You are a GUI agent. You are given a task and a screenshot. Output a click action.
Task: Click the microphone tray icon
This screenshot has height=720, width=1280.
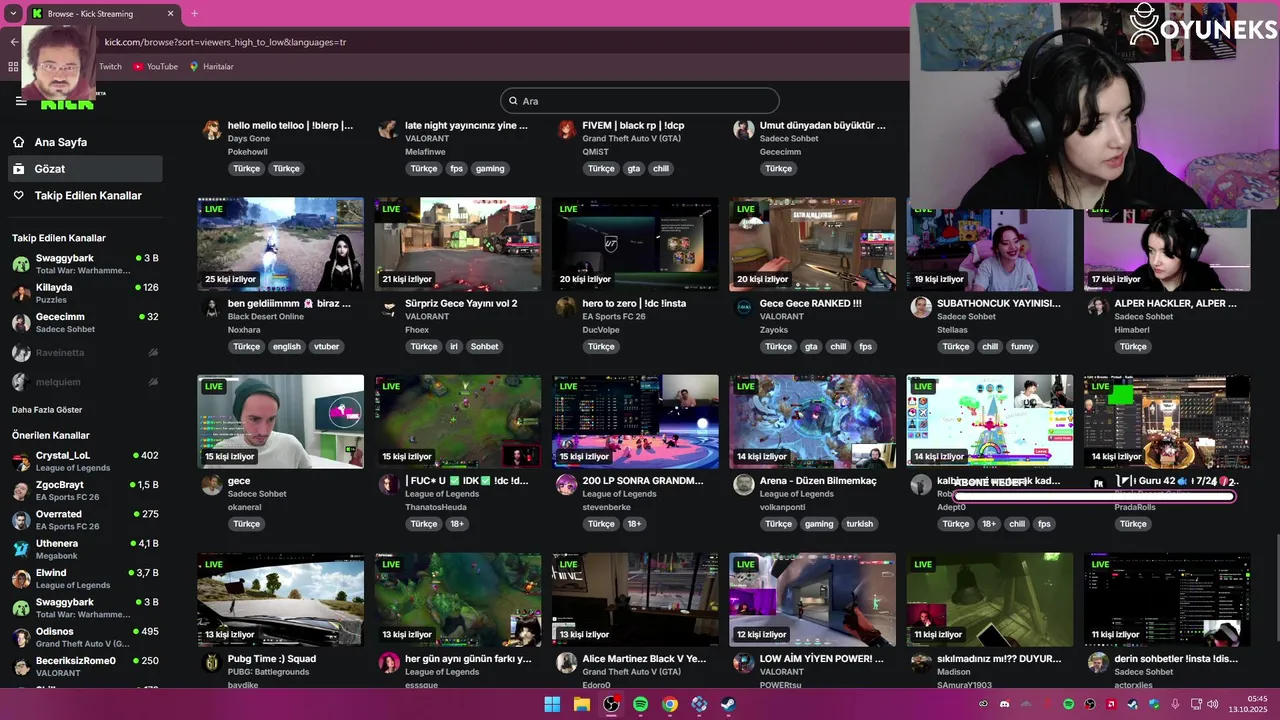(1175, 705)
